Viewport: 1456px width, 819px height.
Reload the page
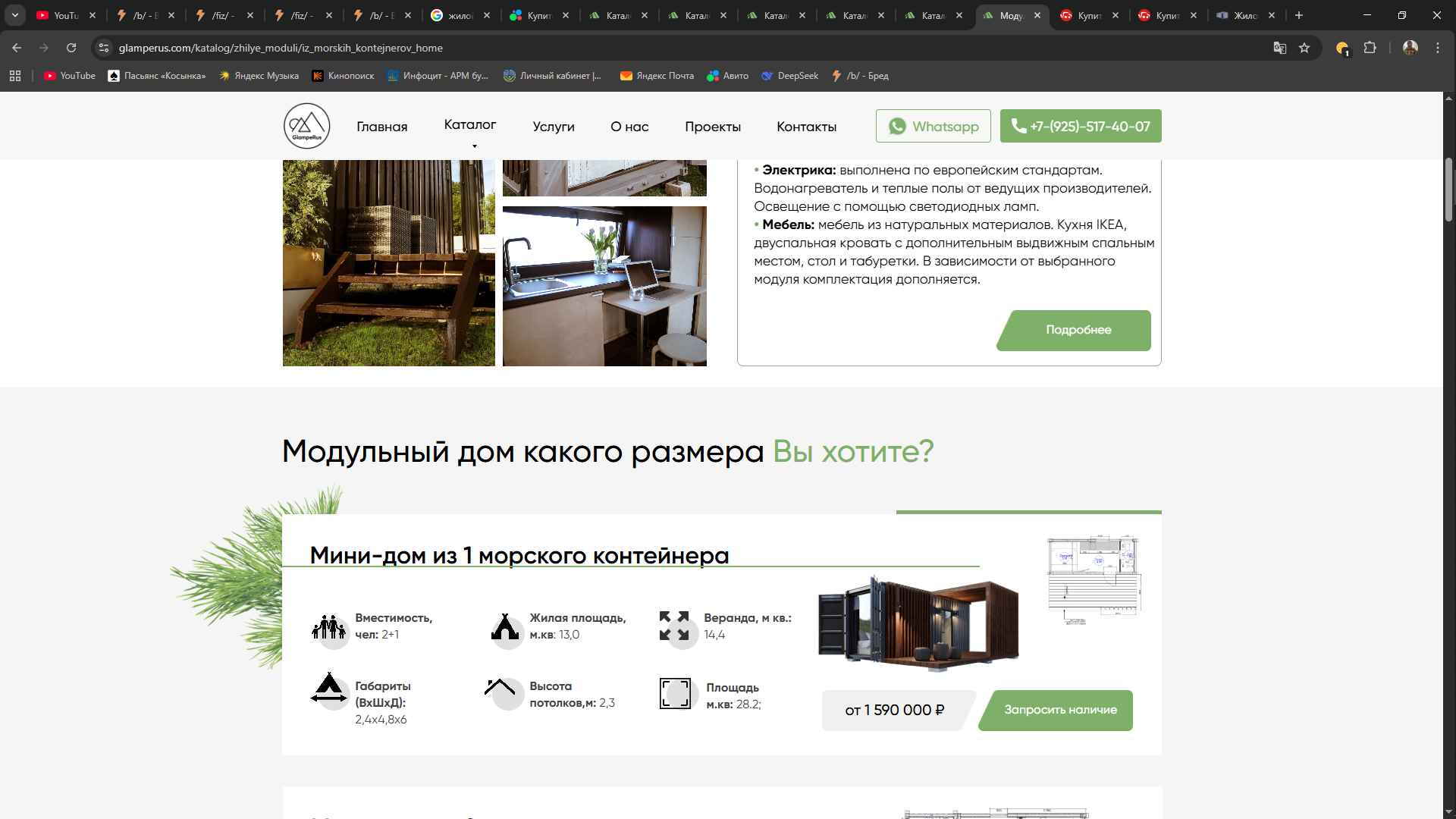(x=71, y=48)
